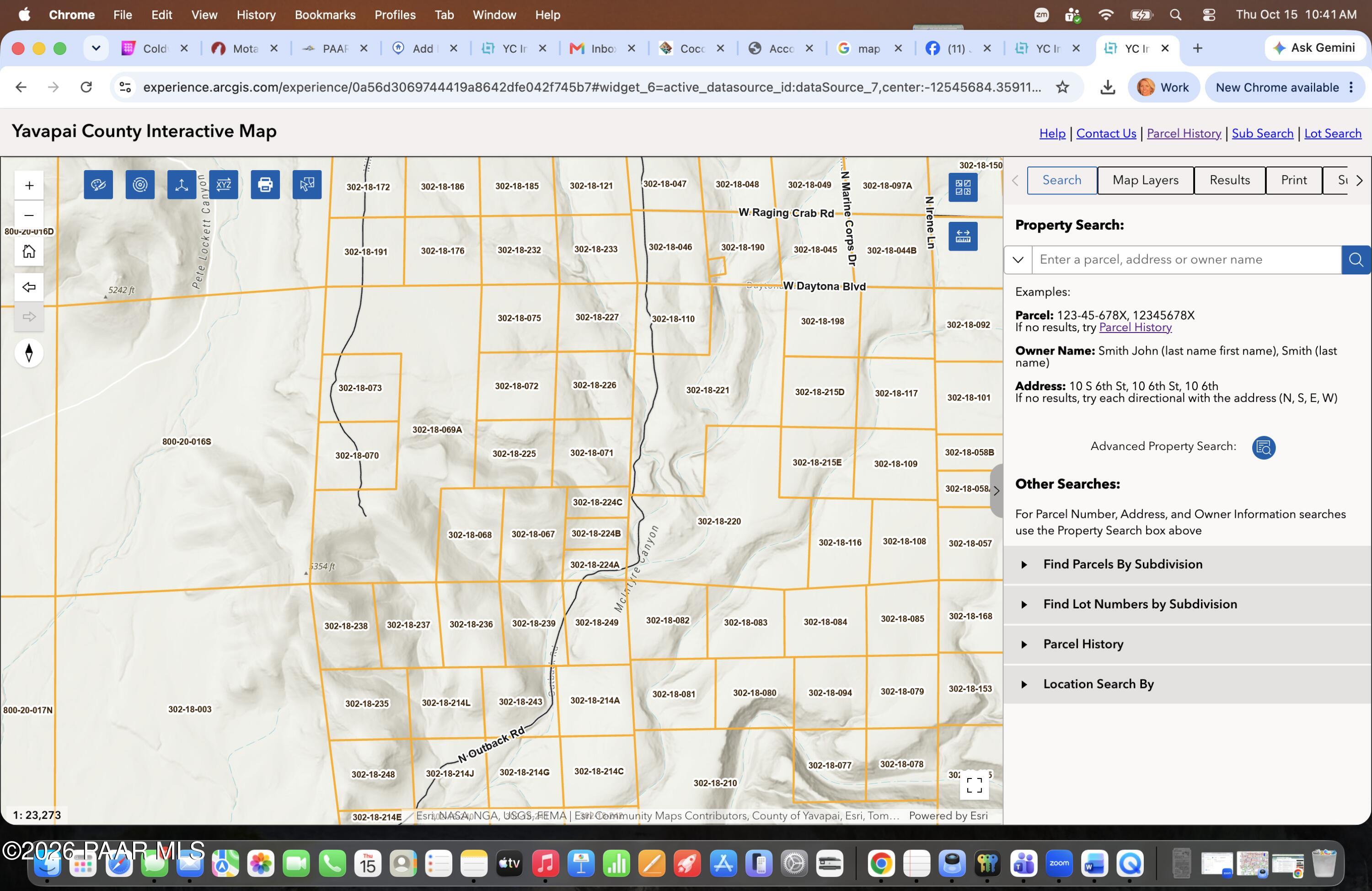Click the Ask Gemini button

coord(1314,48)
